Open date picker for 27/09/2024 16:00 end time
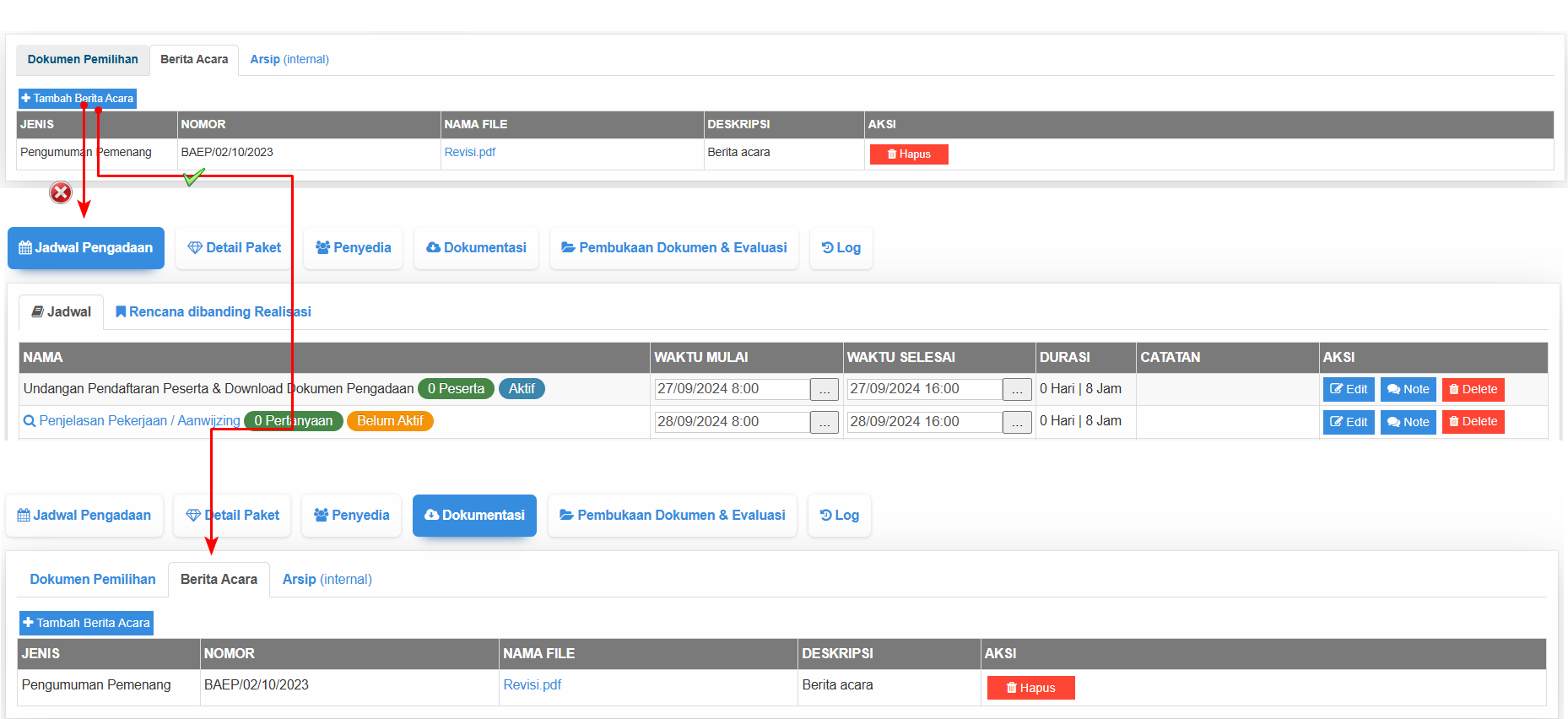The width and height of the screenshot is (1568, 719). click(1016, 390)
